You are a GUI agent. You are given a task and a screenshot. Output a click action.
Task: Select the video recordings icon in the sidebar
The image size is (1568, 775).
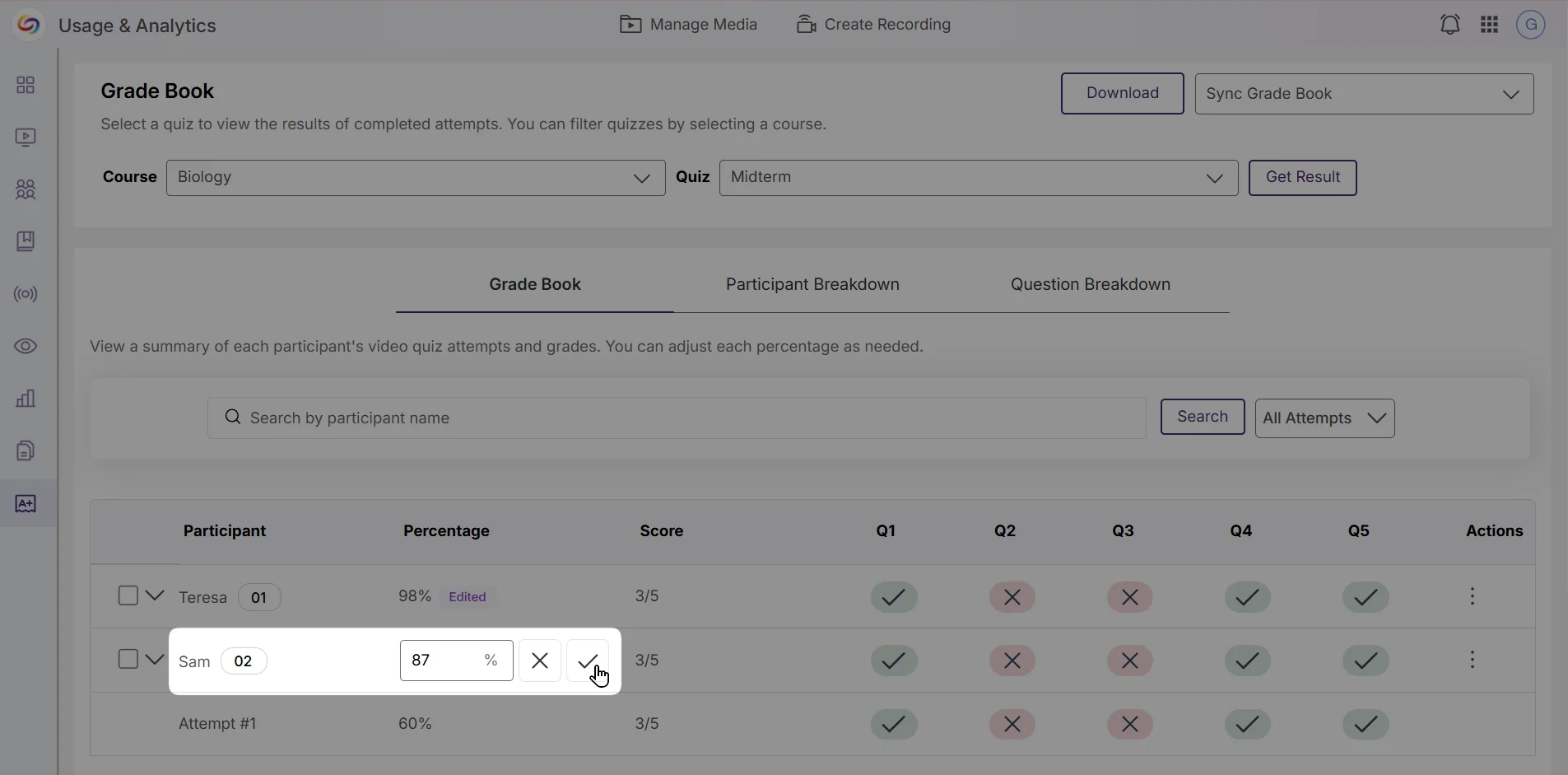coord(26,138)
